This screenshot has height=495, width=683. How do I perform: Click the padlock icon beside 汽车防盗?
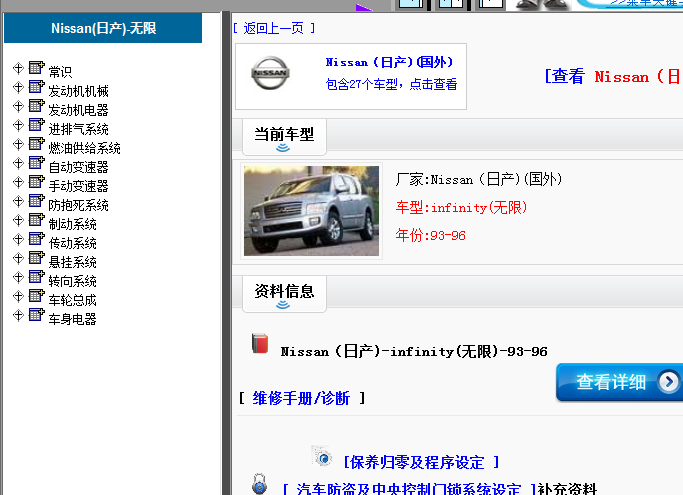pyautogui.click(x=260, y=484)
